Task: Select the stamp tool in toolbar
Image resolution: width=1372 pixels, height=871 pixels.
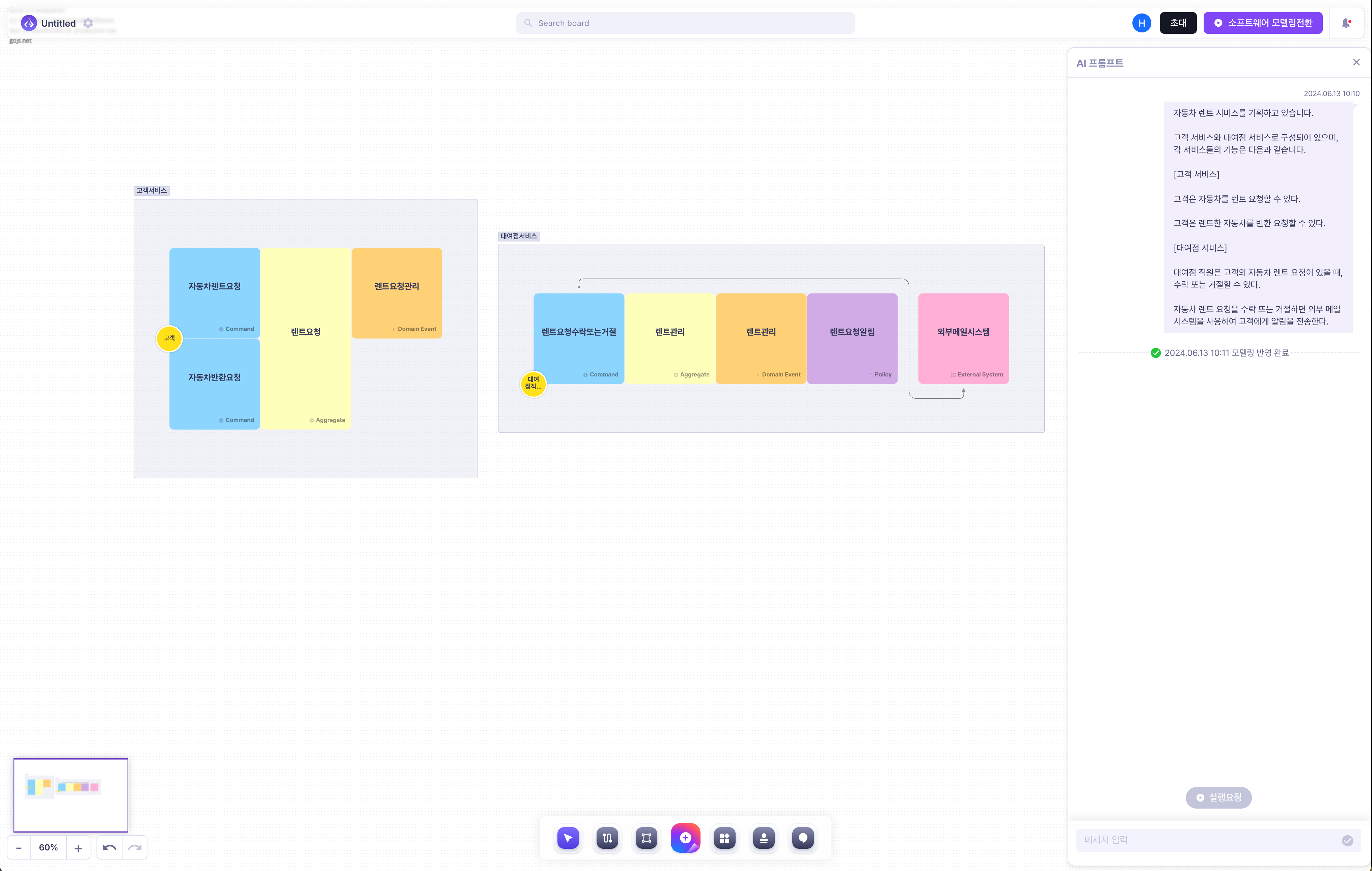Action: (x=764, y=838)
